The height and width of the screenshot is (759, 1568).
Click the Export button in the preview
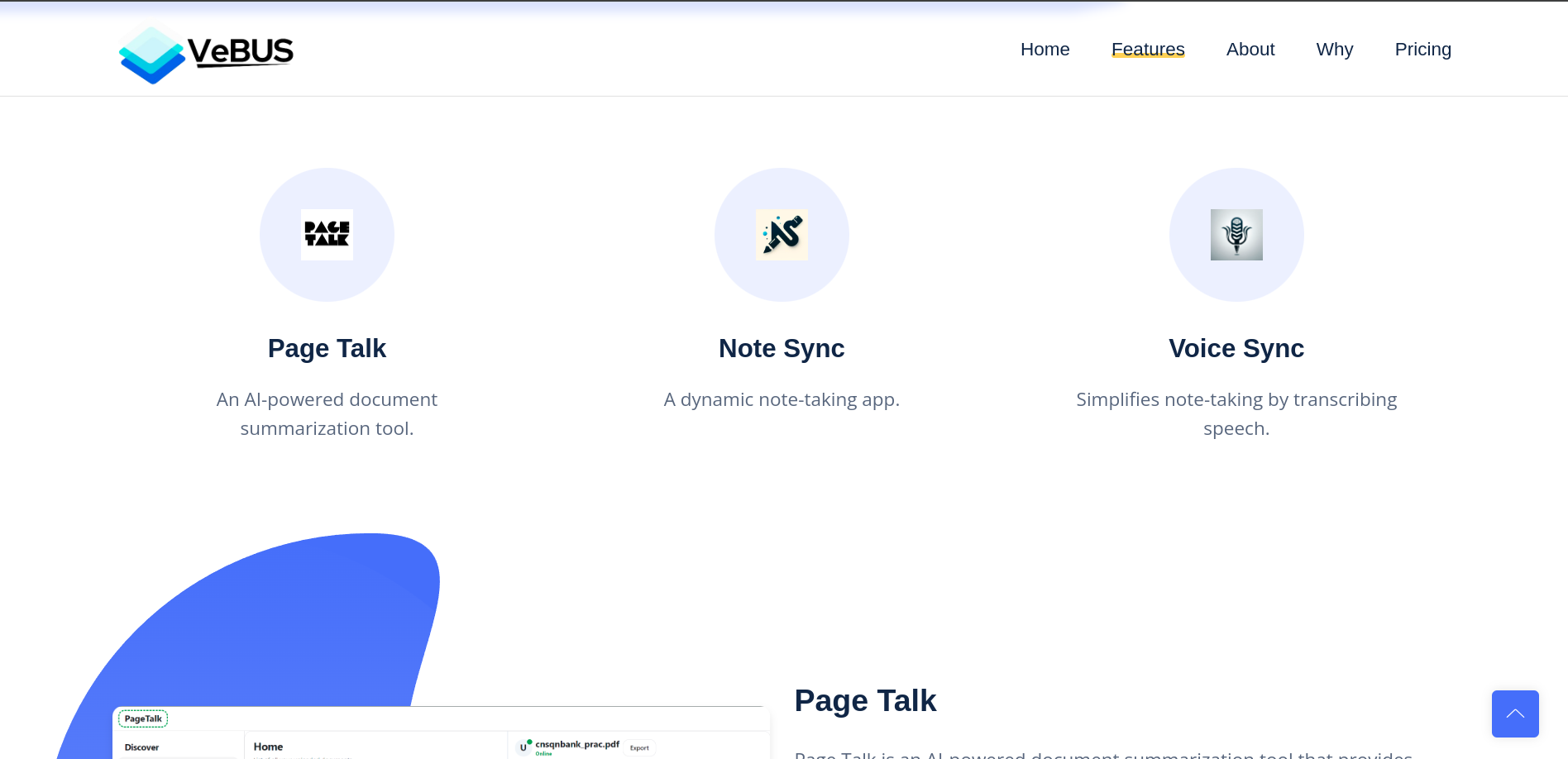[639, 747]
